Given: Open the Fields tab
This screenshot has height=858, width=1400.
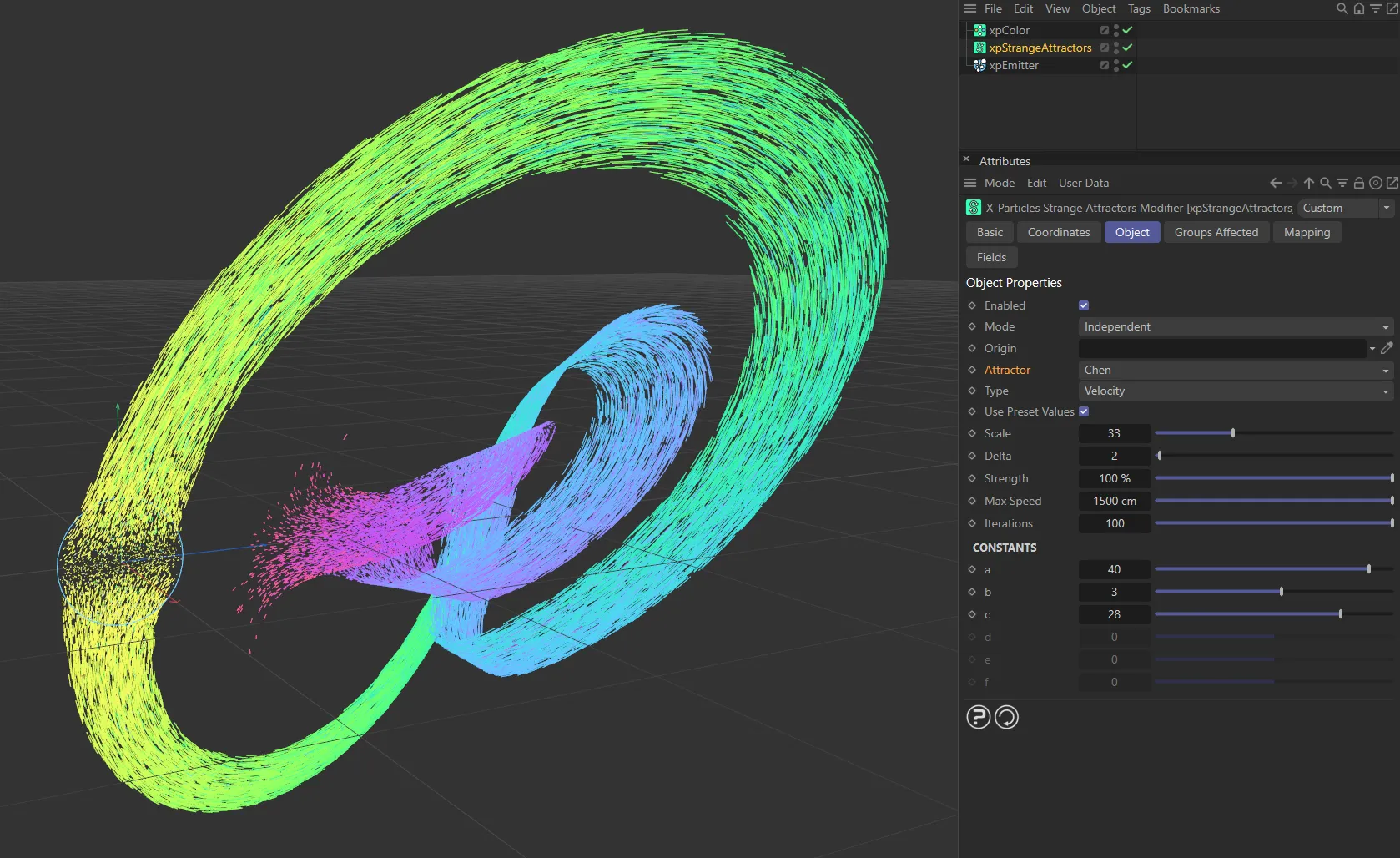Looking at the screenshot, I should [991, 257].
